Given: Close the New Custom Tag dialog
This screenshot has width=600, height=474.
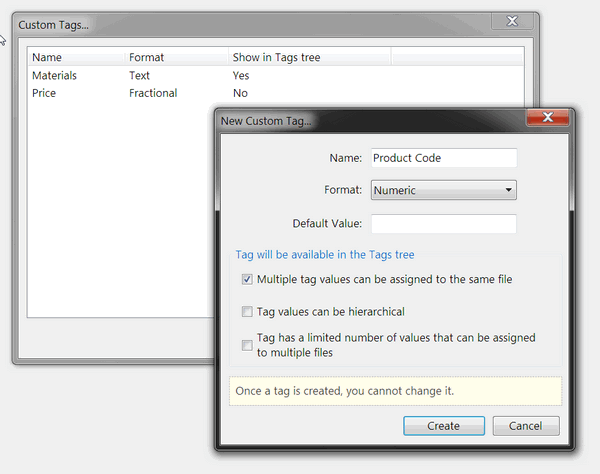Looking at the screenshot, I should (548, 117).
